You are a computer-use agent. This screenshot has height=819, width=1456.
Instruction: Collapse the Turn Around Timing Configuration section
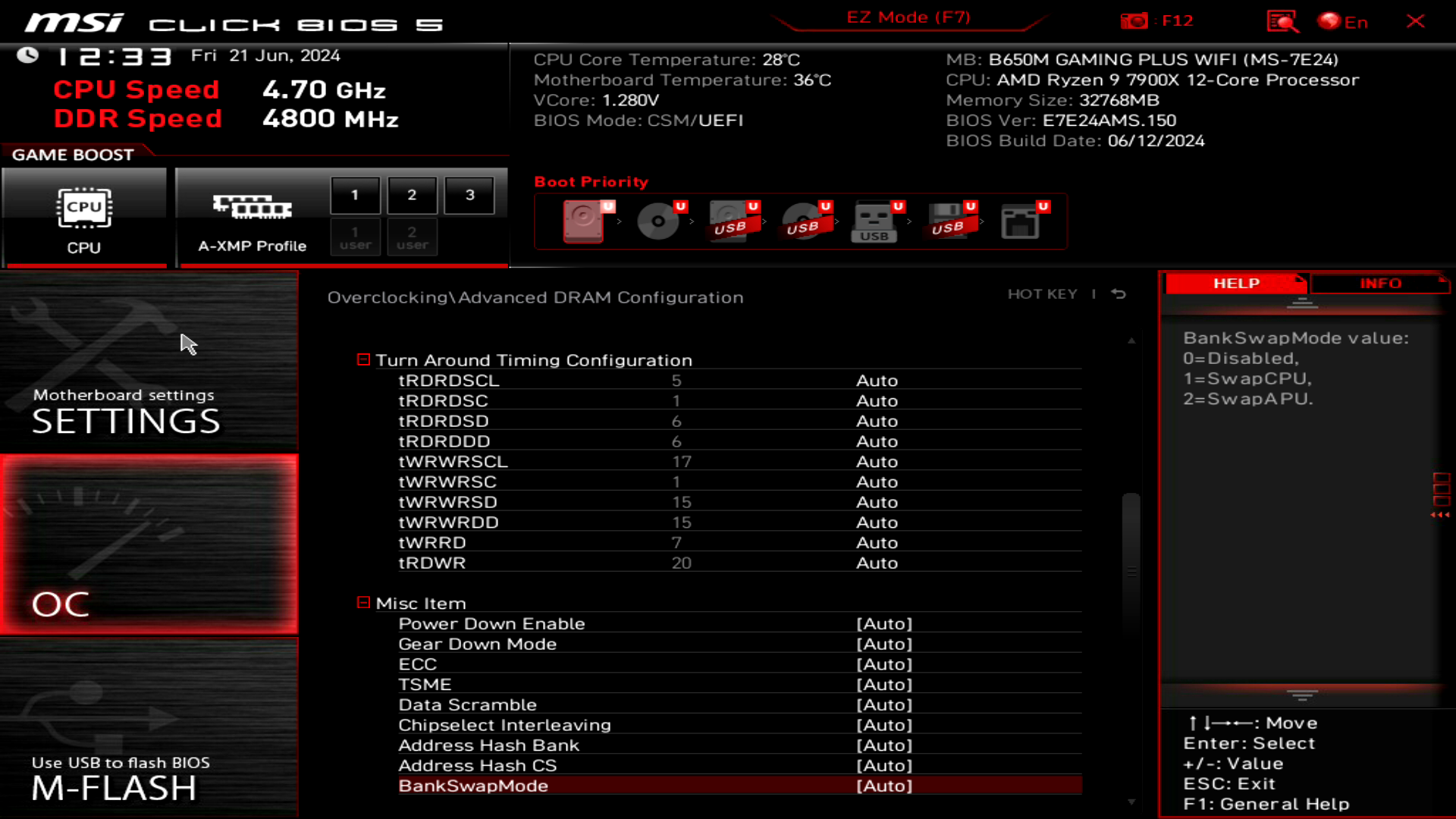click(x=362, y=359)
